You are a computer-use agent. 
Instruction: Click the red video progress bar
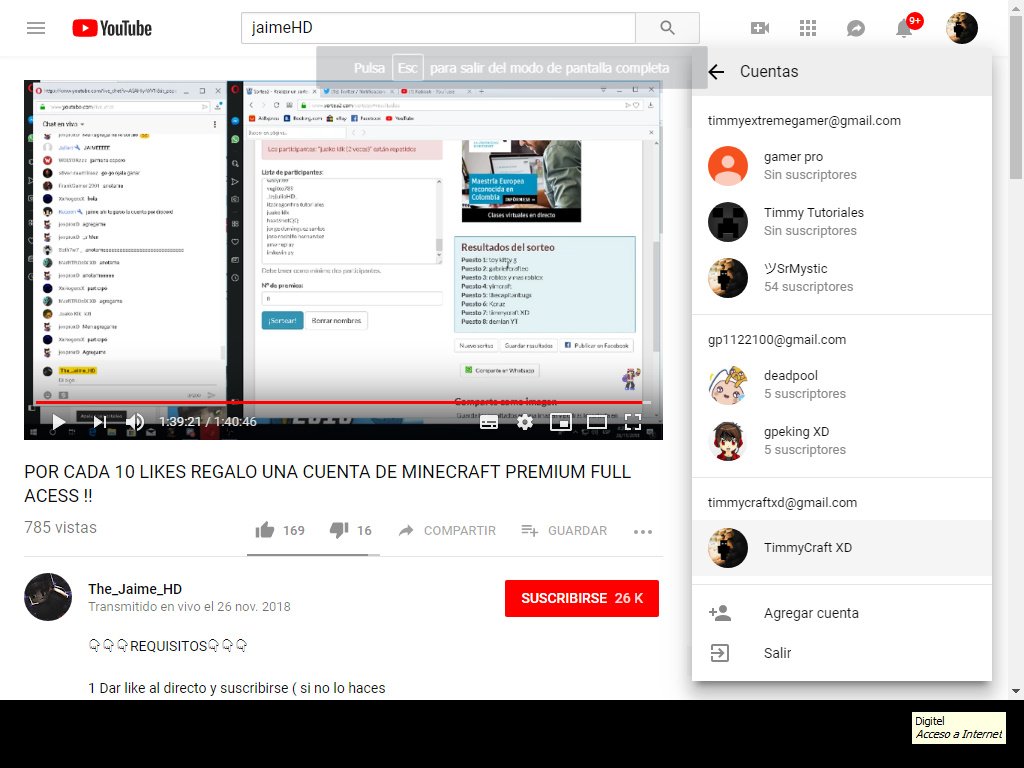coord(343,403)
